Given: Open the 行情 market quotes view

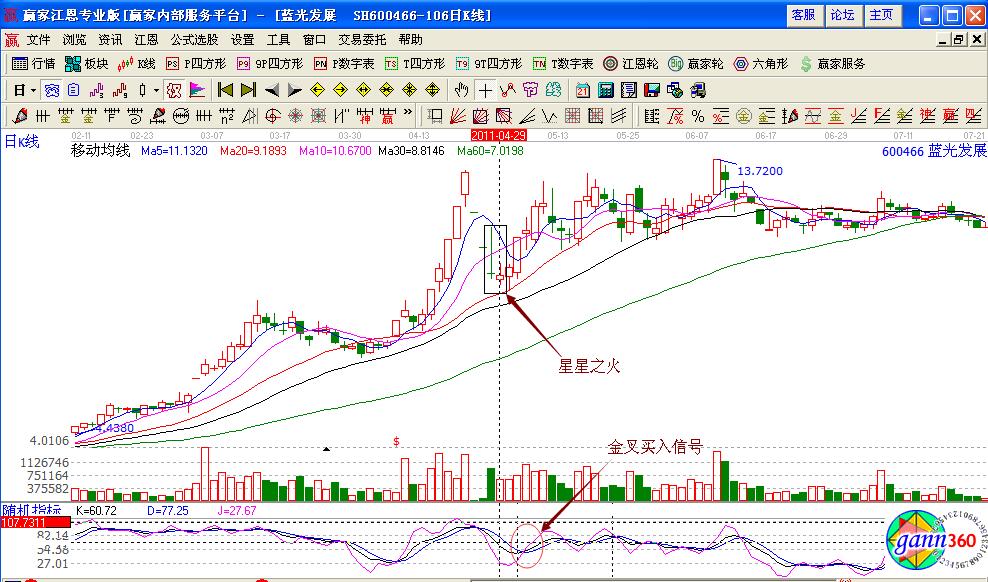Looking at the screenshot, I should point(34,63).
